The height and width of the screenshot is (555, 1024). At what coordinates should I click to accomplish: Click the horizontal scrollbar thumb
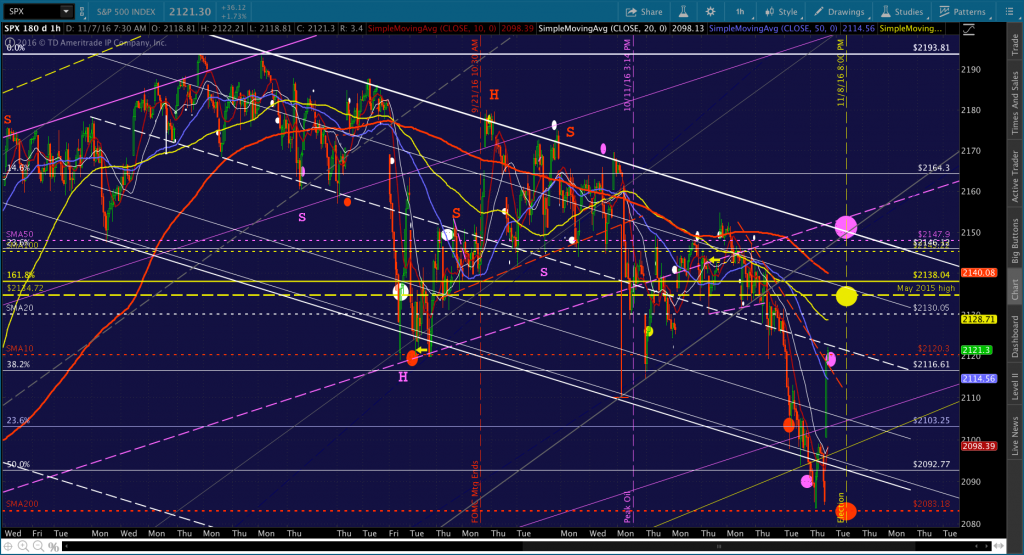tap(718, 546)
